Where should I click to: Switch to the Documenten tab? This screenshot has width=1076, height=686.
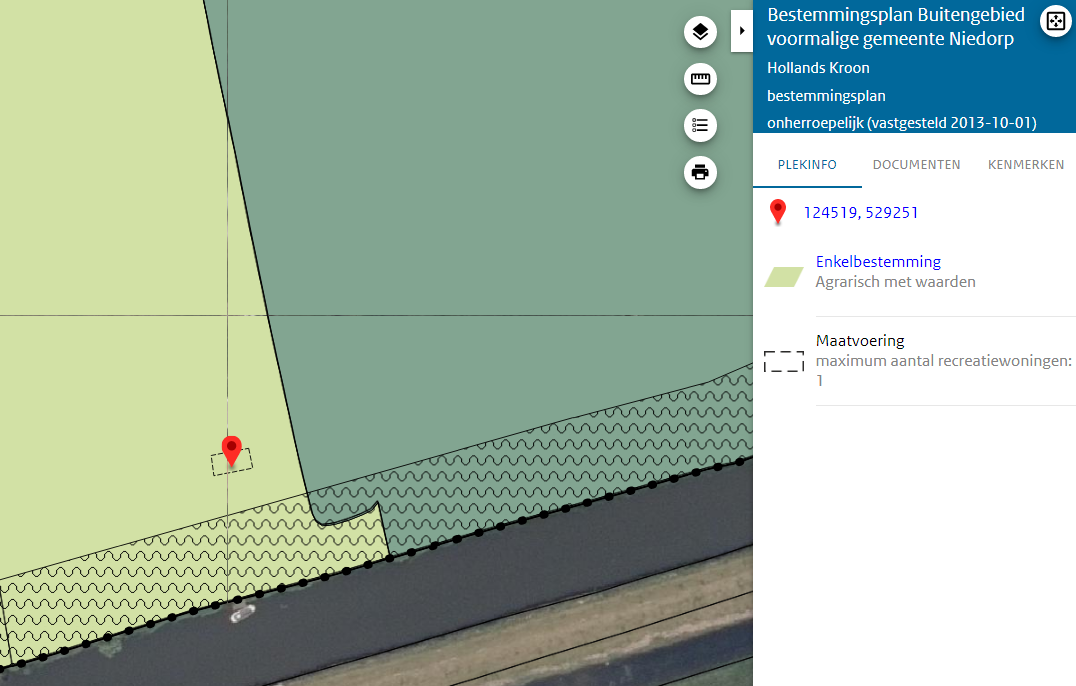916,165
